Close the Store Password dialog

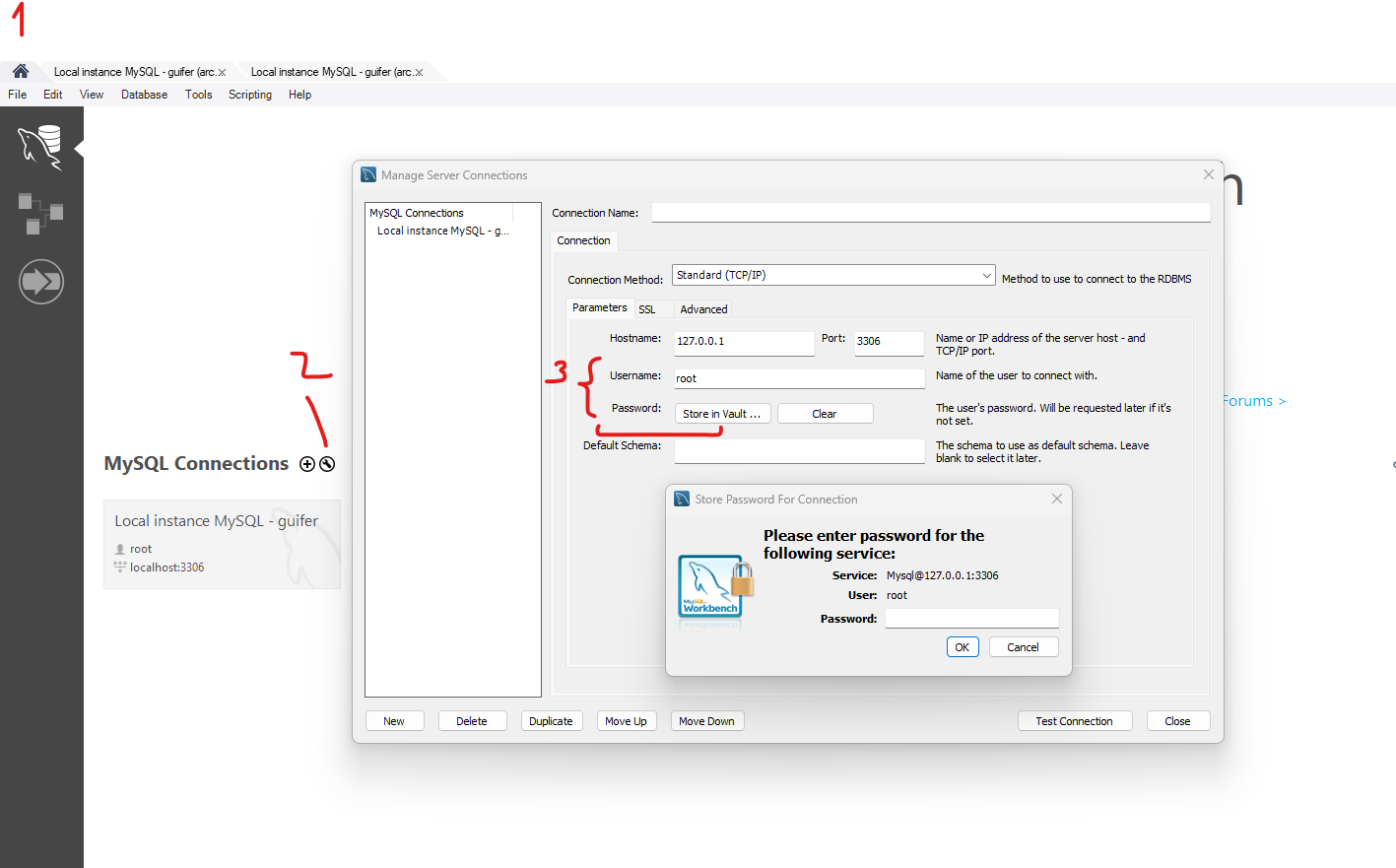click(1057, 499)
